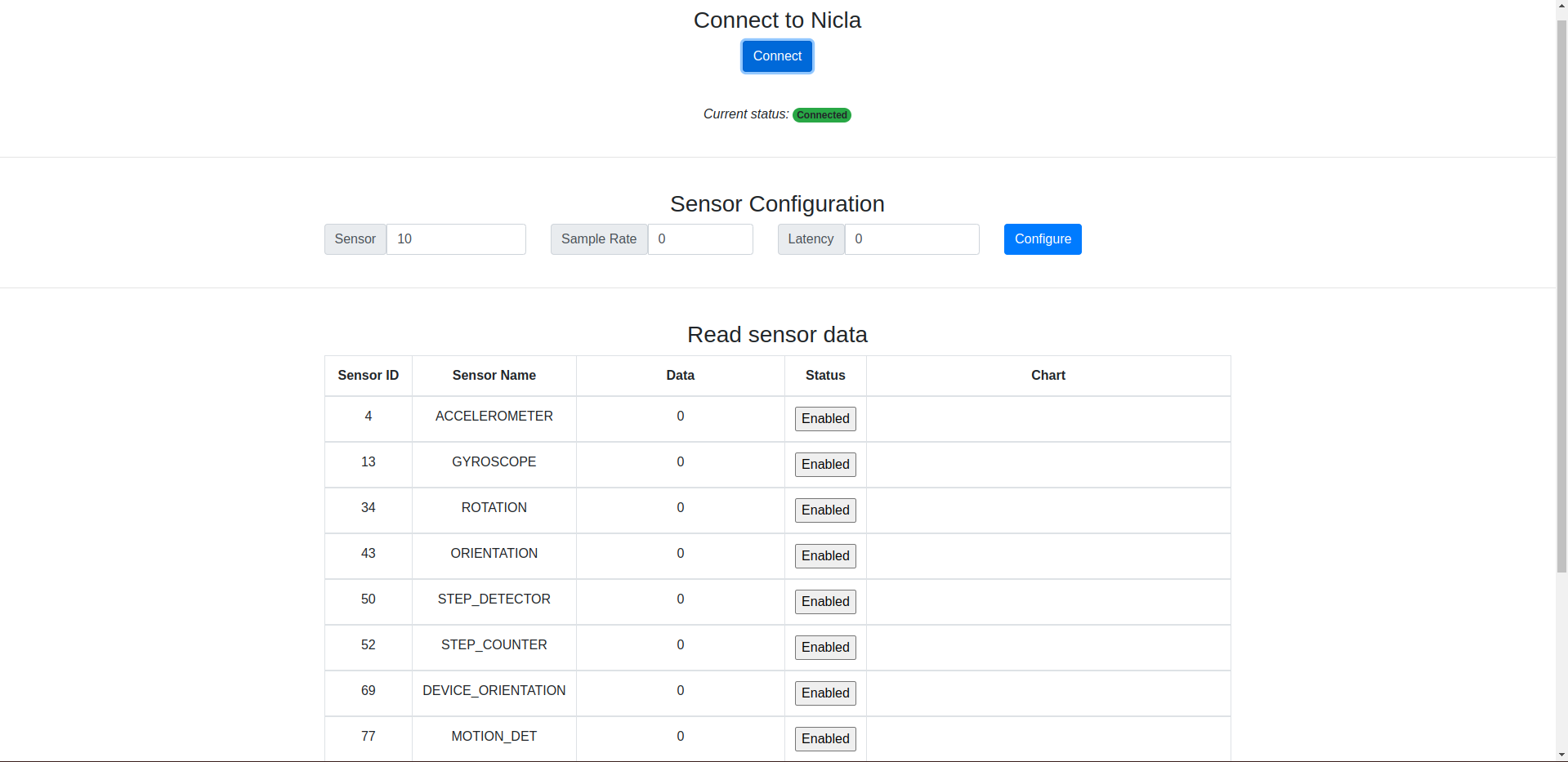
Task: Toggle STEP_DETECTOR Enabled button
Action: (x=825, y=602)
